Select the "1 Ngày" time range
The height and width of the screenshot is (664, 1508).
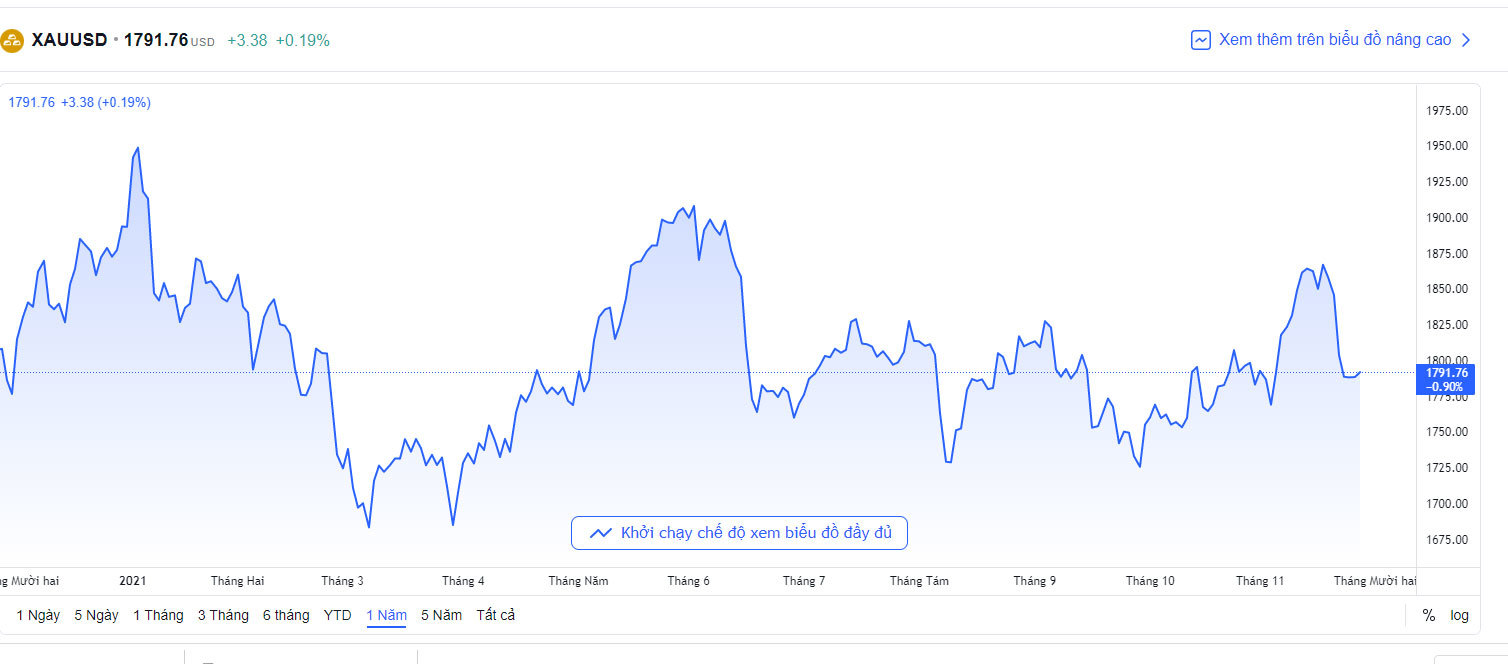click(x=38, y=615)
